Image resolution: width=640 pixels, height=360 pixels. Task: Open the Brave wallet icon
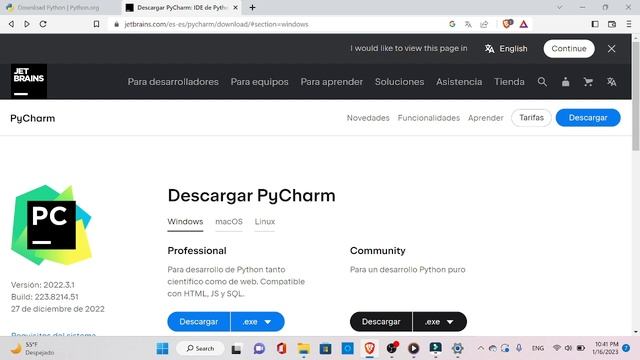pos(612,24)
